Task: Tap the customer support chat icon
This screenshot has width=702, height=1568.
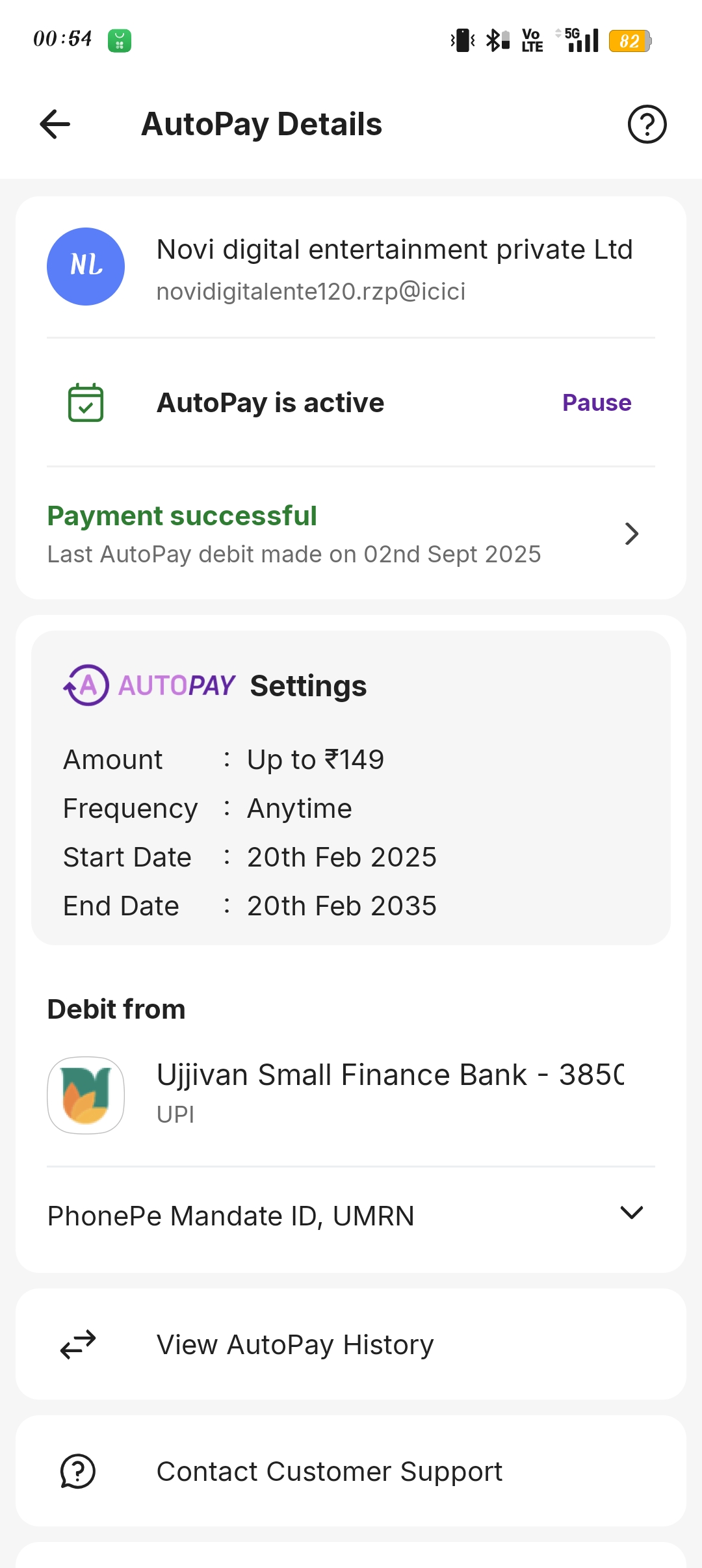Action: coord(78,1471)
